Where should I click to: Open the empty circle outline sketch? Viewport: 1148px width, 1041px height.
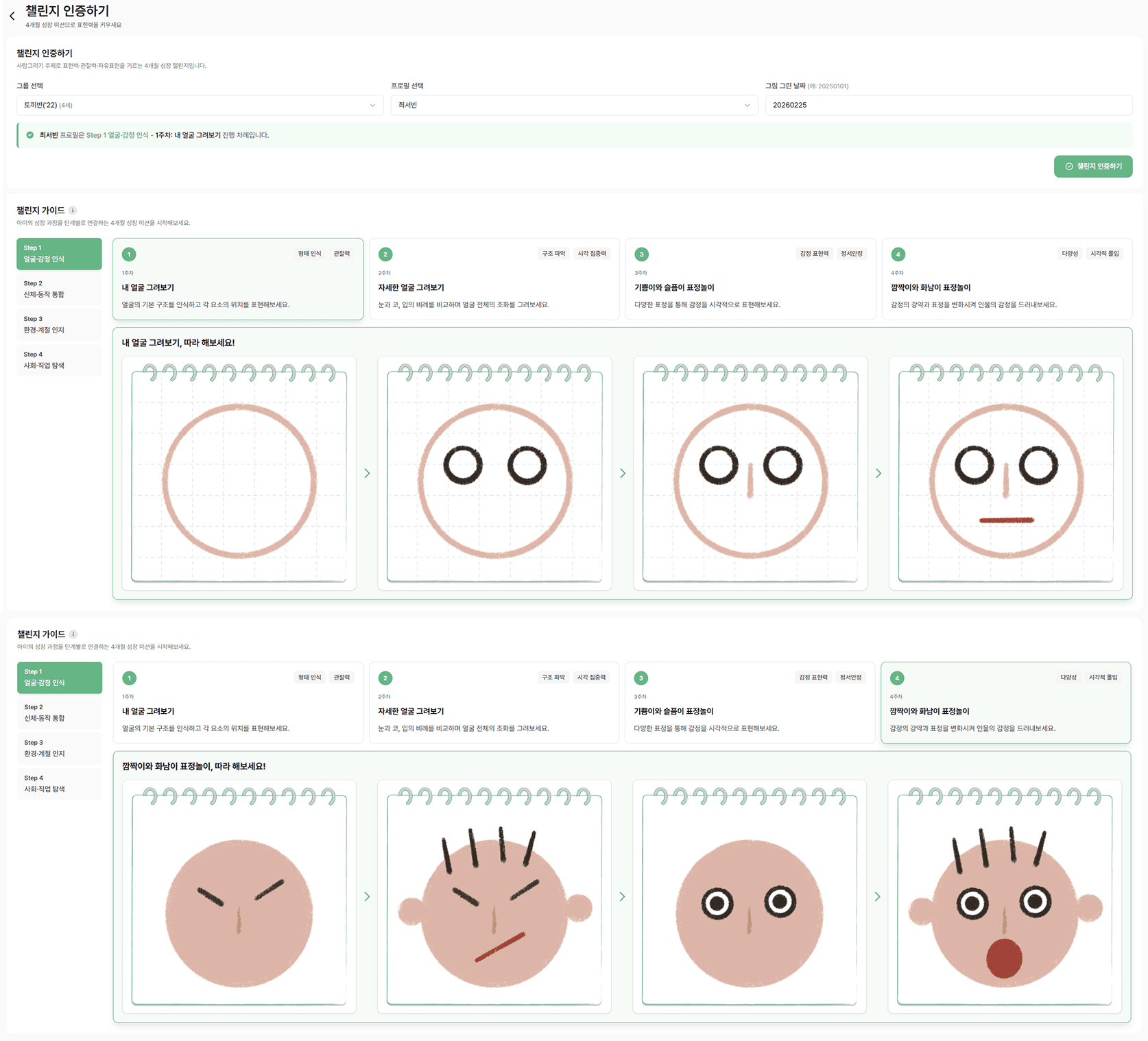pos(239,473)
